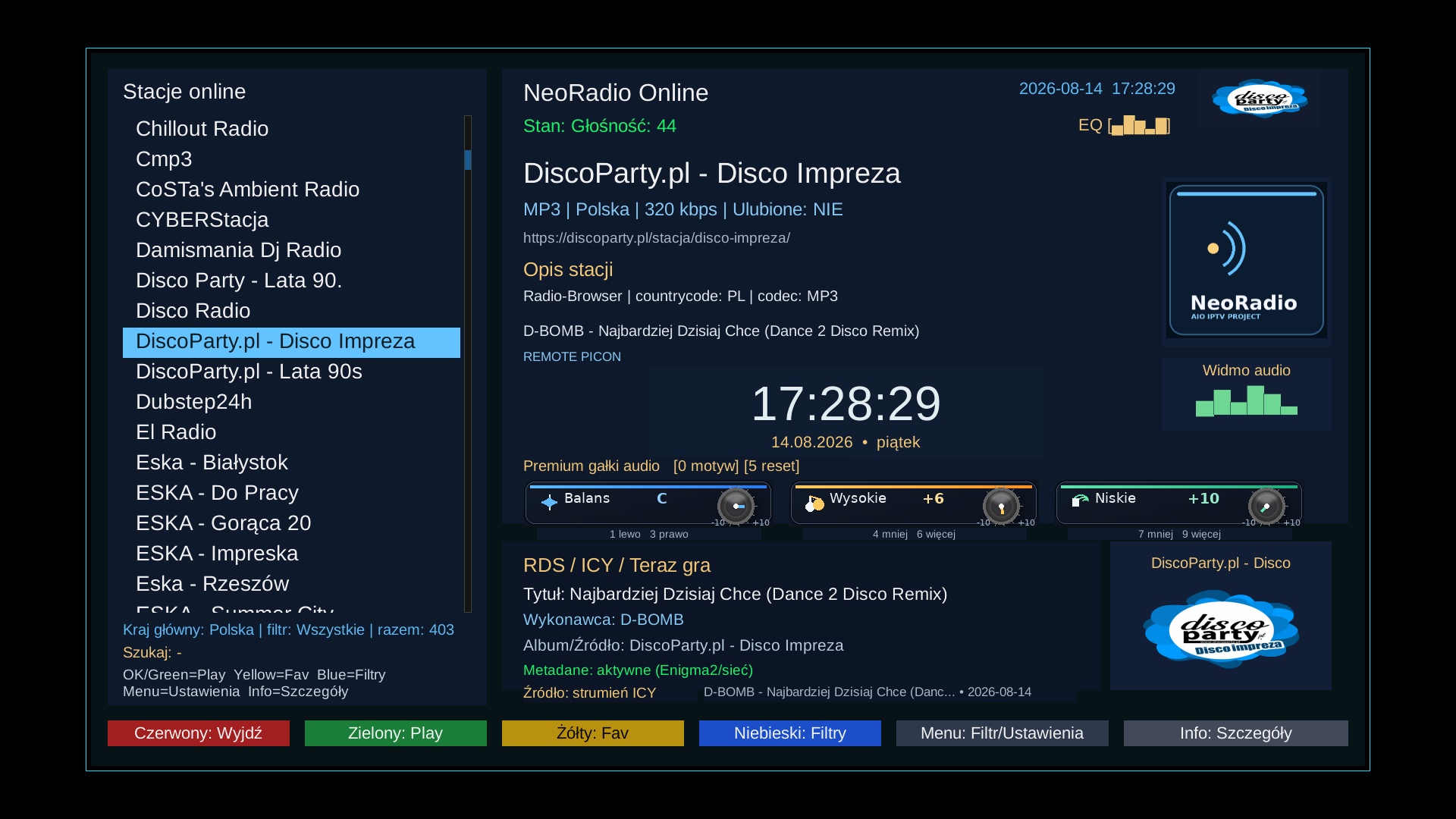Image resolution: width=1456 pixels, height=819 pixels.
Task: Click the Album/Źródło: DiscoParty.pl line
Action: (683, 645)
